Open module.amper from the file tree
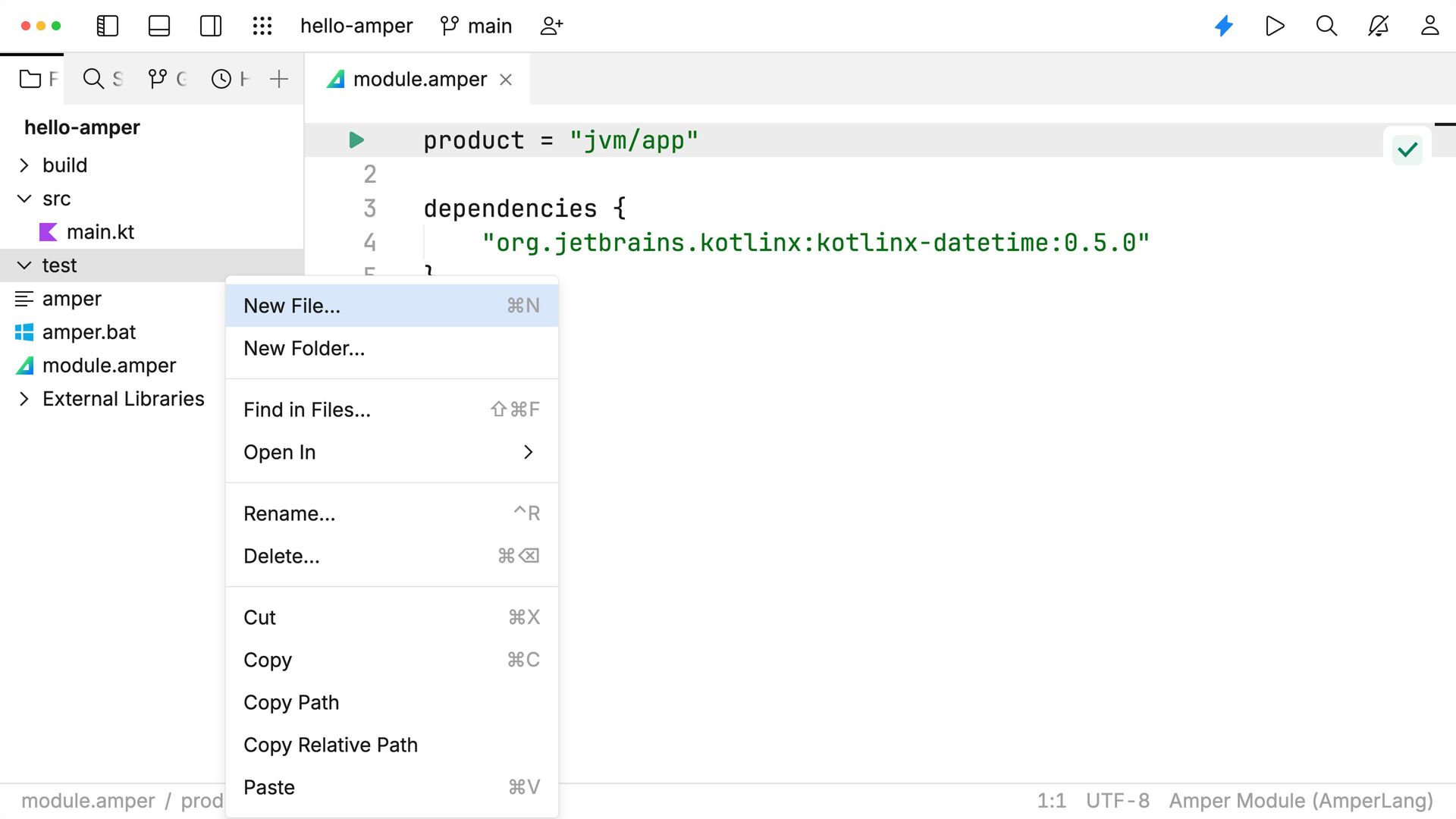This screenshot has width=1456, height=819. click(109, 366)
